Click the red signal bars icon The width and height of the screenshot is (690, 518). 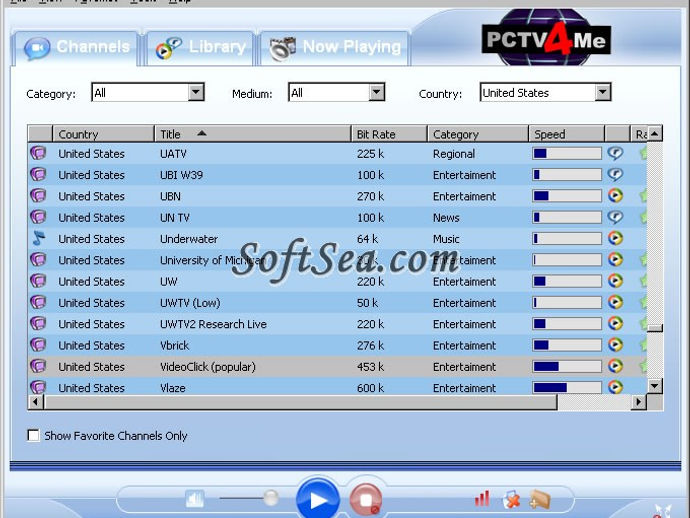(482, 499)
